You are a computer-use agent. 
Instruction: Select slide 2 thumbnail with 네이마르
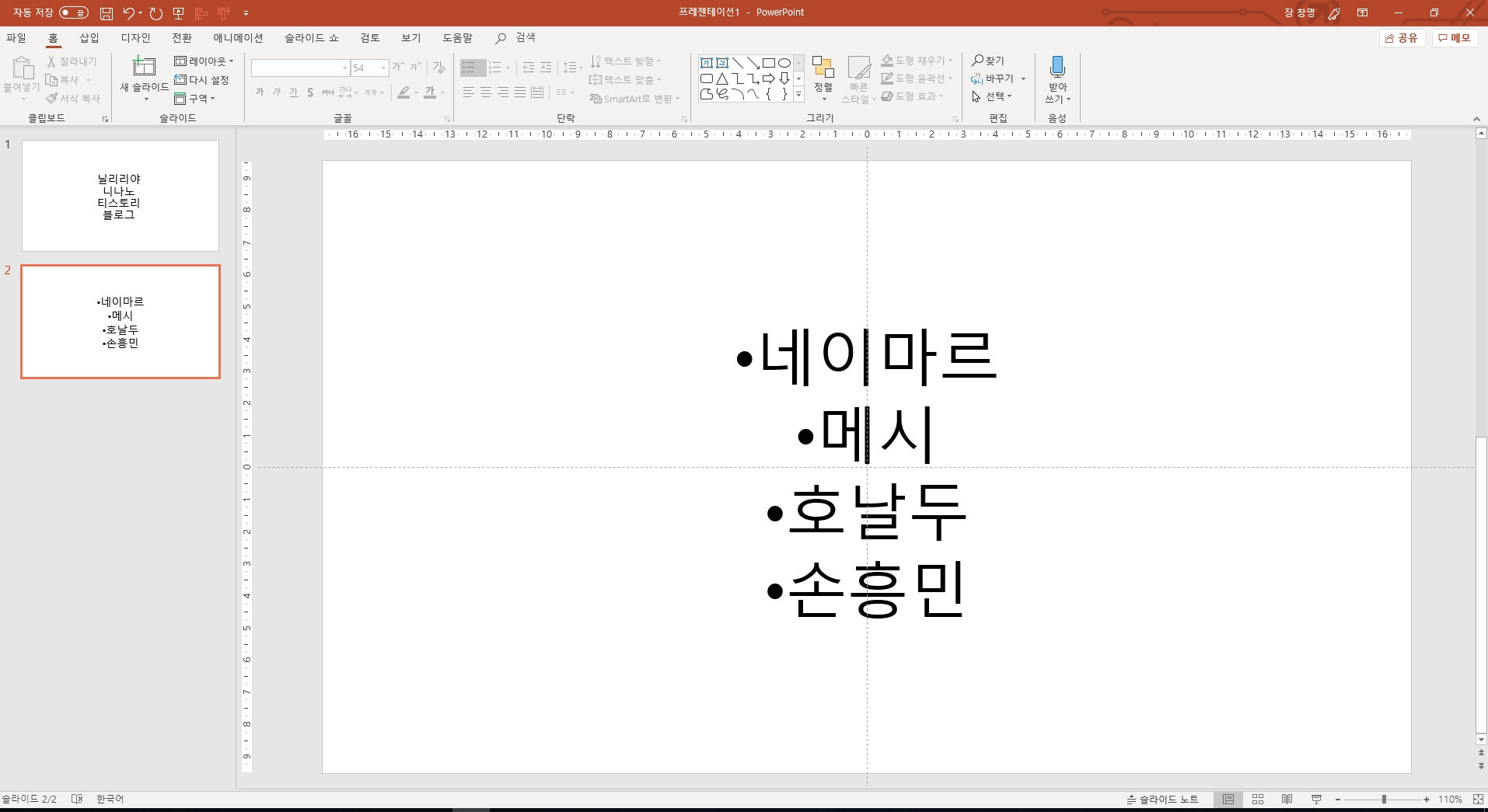121,322
